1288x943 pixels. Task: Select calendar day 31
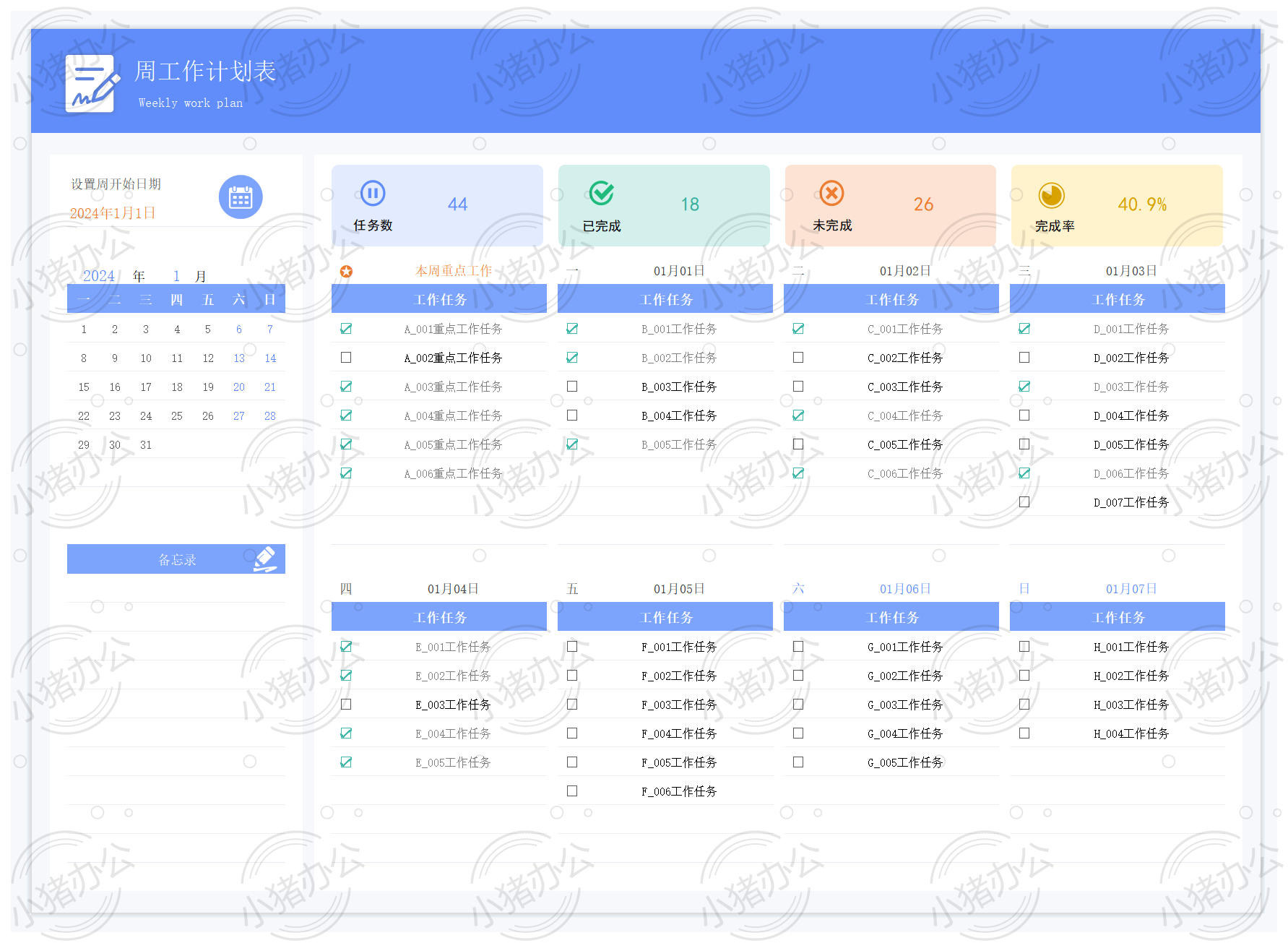146,445
